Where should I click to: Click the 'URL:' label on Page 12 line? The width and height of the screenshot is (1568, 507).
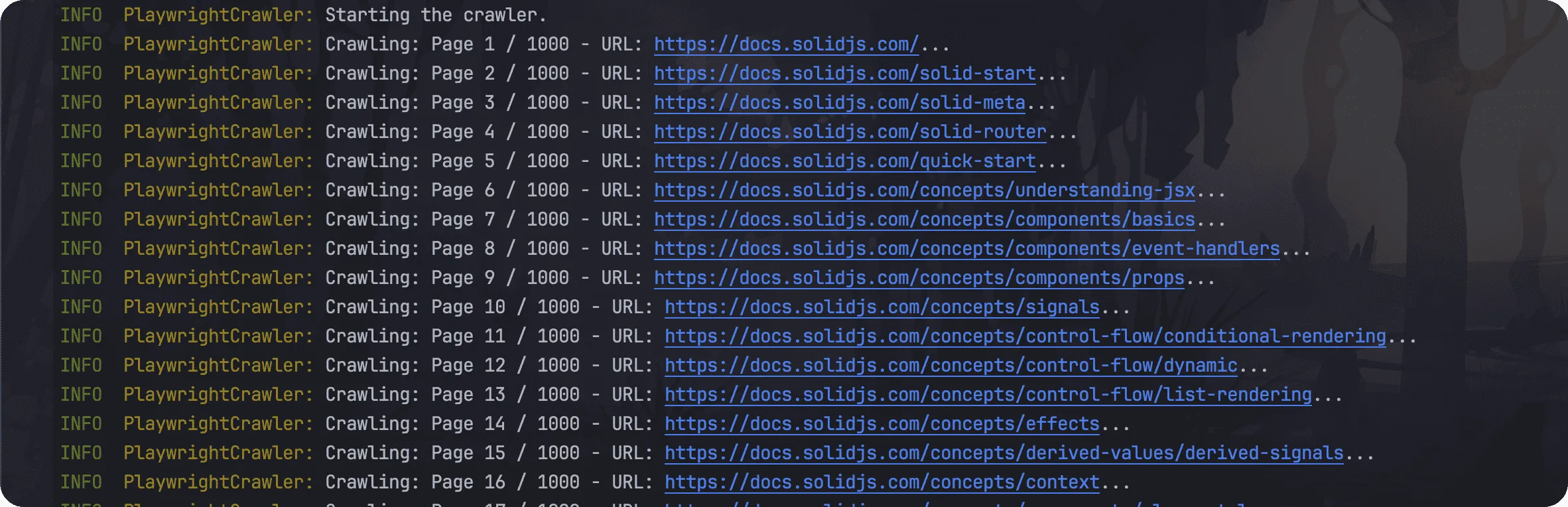[633, 366]
